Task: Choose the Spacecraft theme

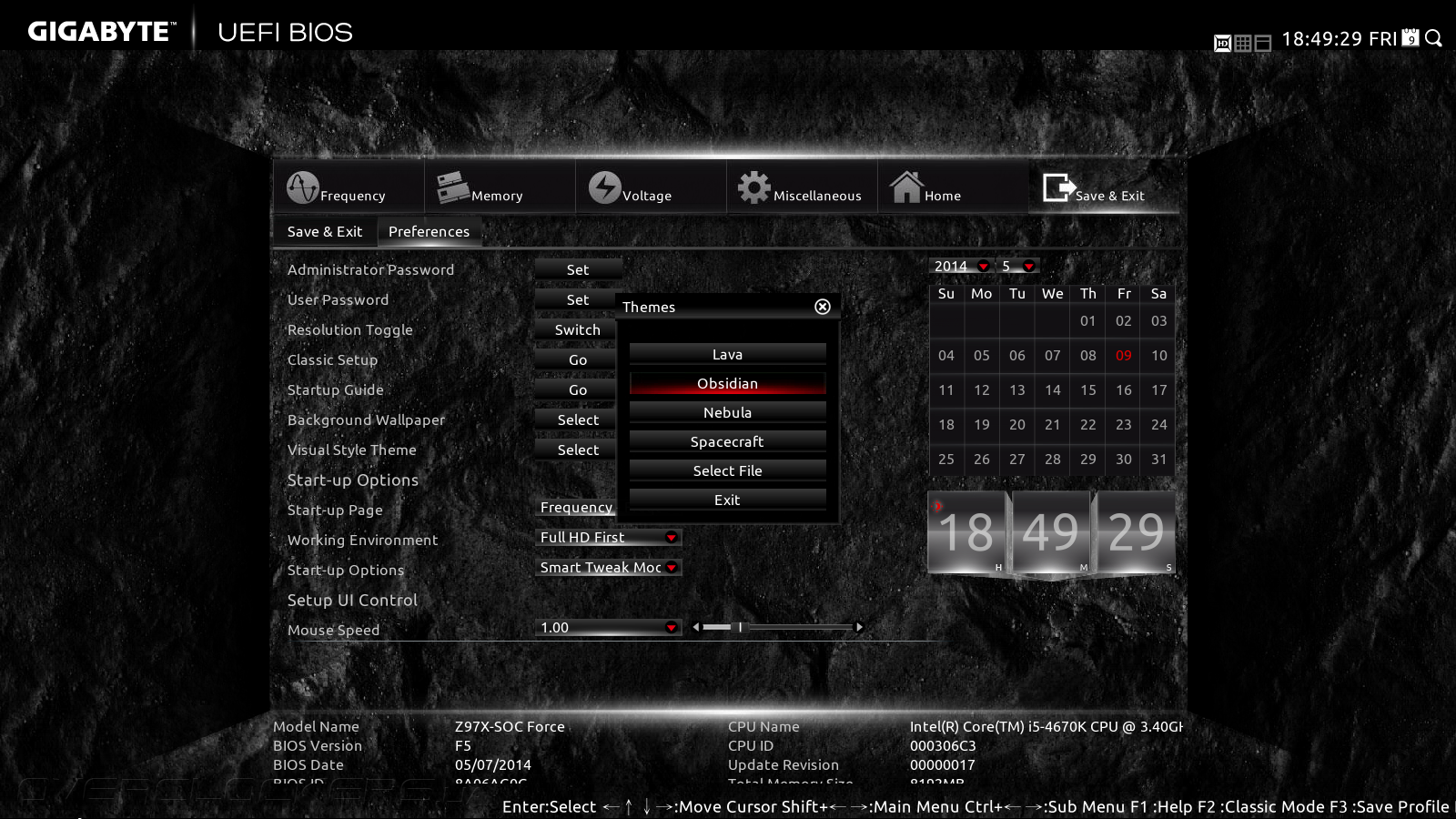Action: coord(727,441)
